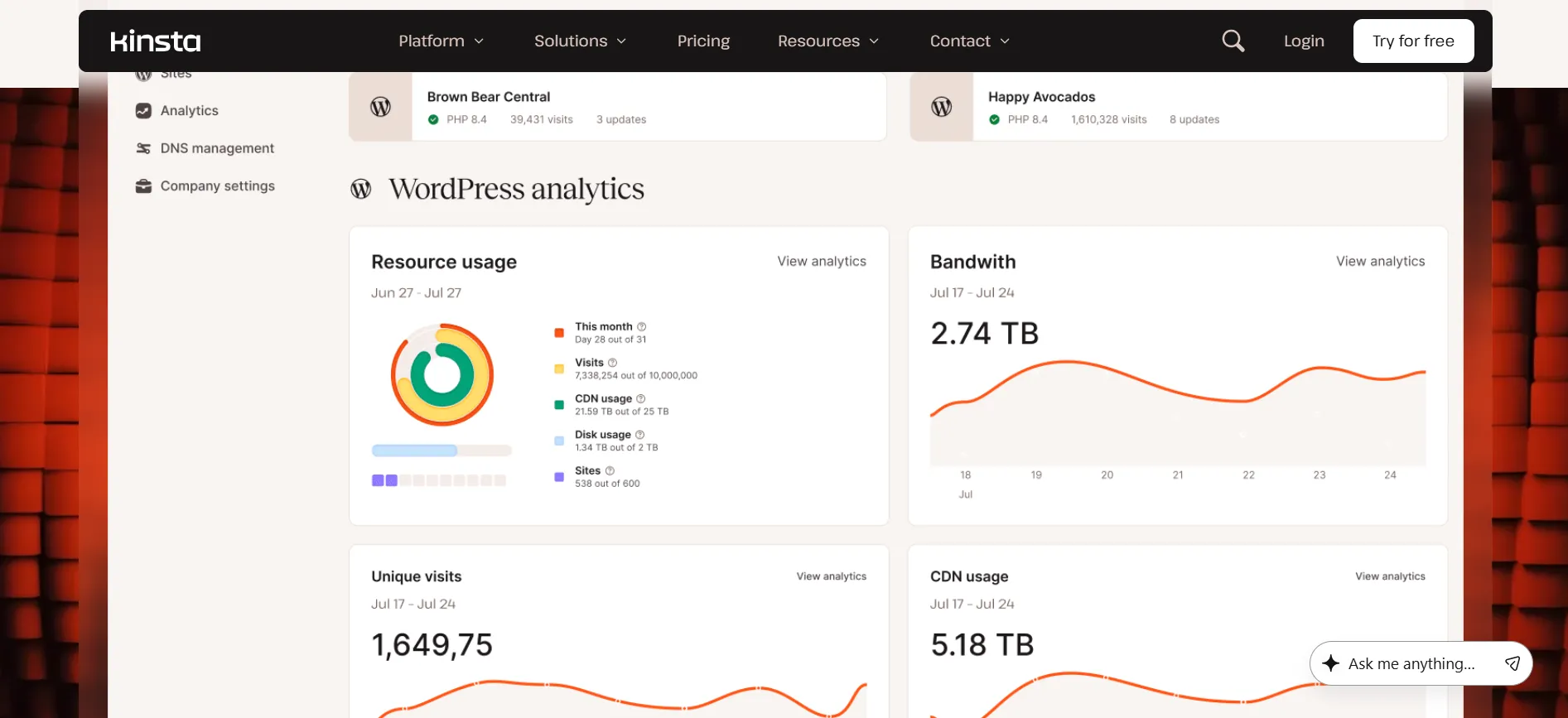Click the green status check for Brown Bear Central
The image size is (1568, 718).
tap(433, 119)
